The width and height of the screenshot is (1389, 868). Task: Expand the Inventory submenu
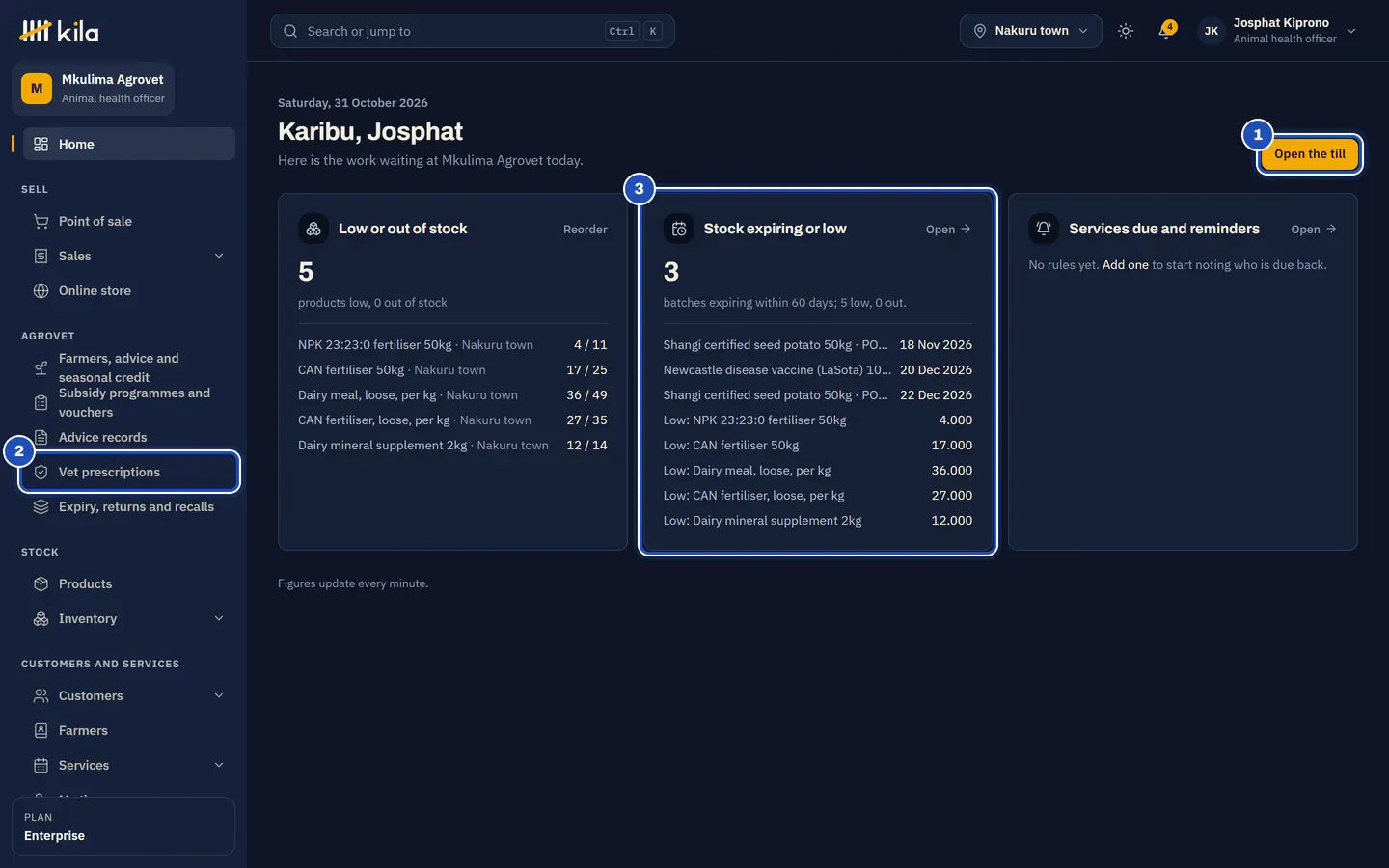click(x=219, y=618)
